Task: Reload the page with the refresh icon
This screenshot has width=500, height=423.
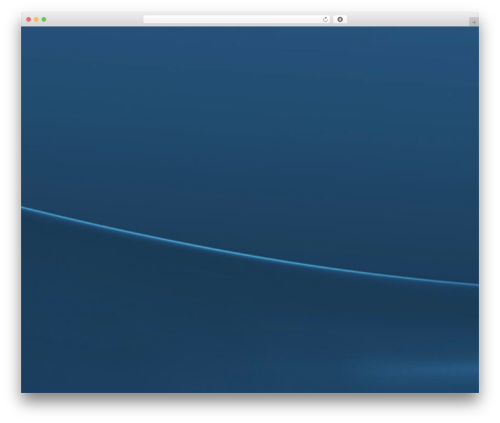Action: tap(325, 20)
